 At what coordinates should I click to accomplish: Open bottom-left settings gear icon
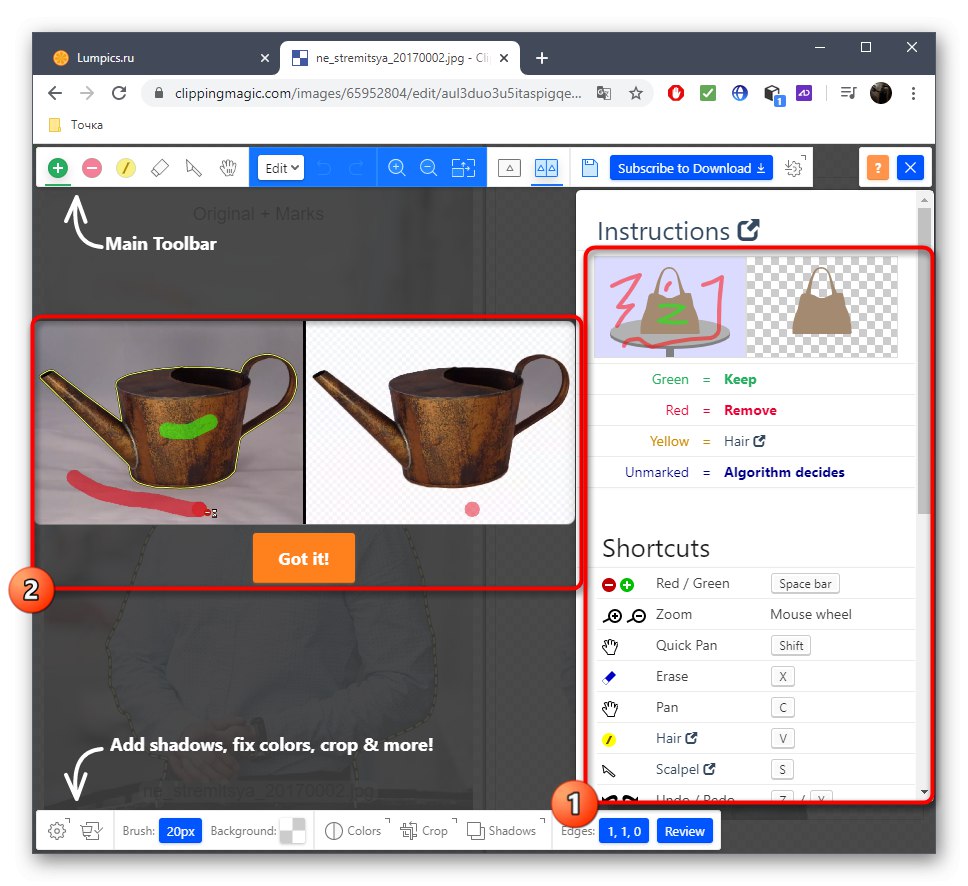point(58,830)
